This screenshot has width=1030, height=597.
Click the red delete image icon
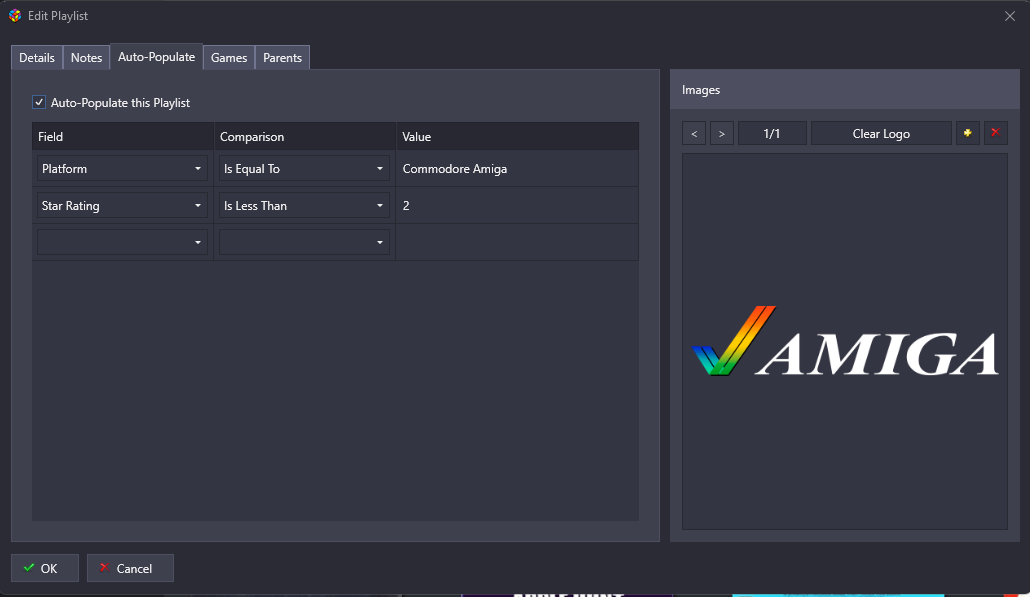coord(995,133)
